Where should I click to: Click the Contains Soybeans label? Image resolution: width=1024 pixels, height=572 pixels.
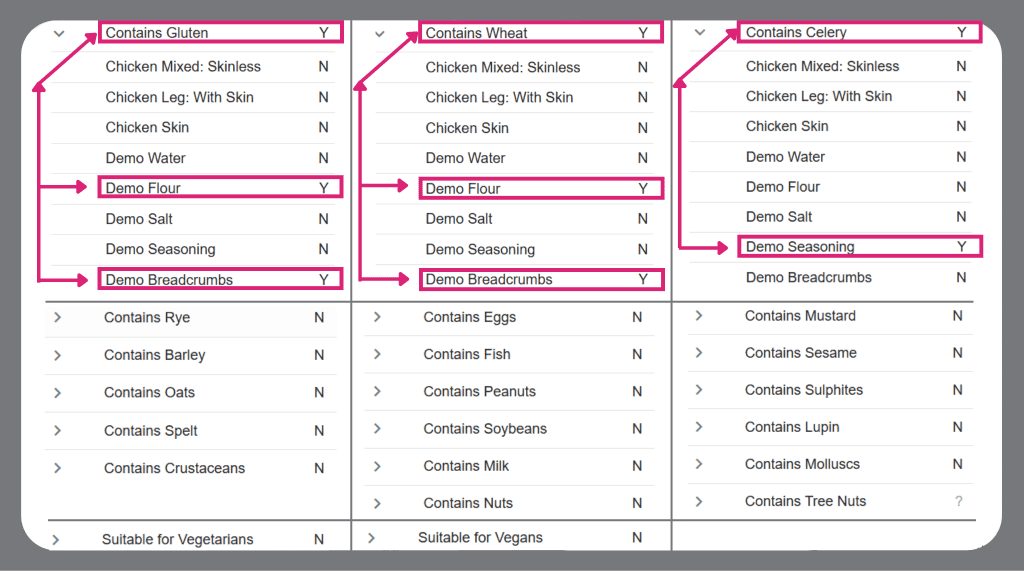pyautogui.click(x=485, y=429)
